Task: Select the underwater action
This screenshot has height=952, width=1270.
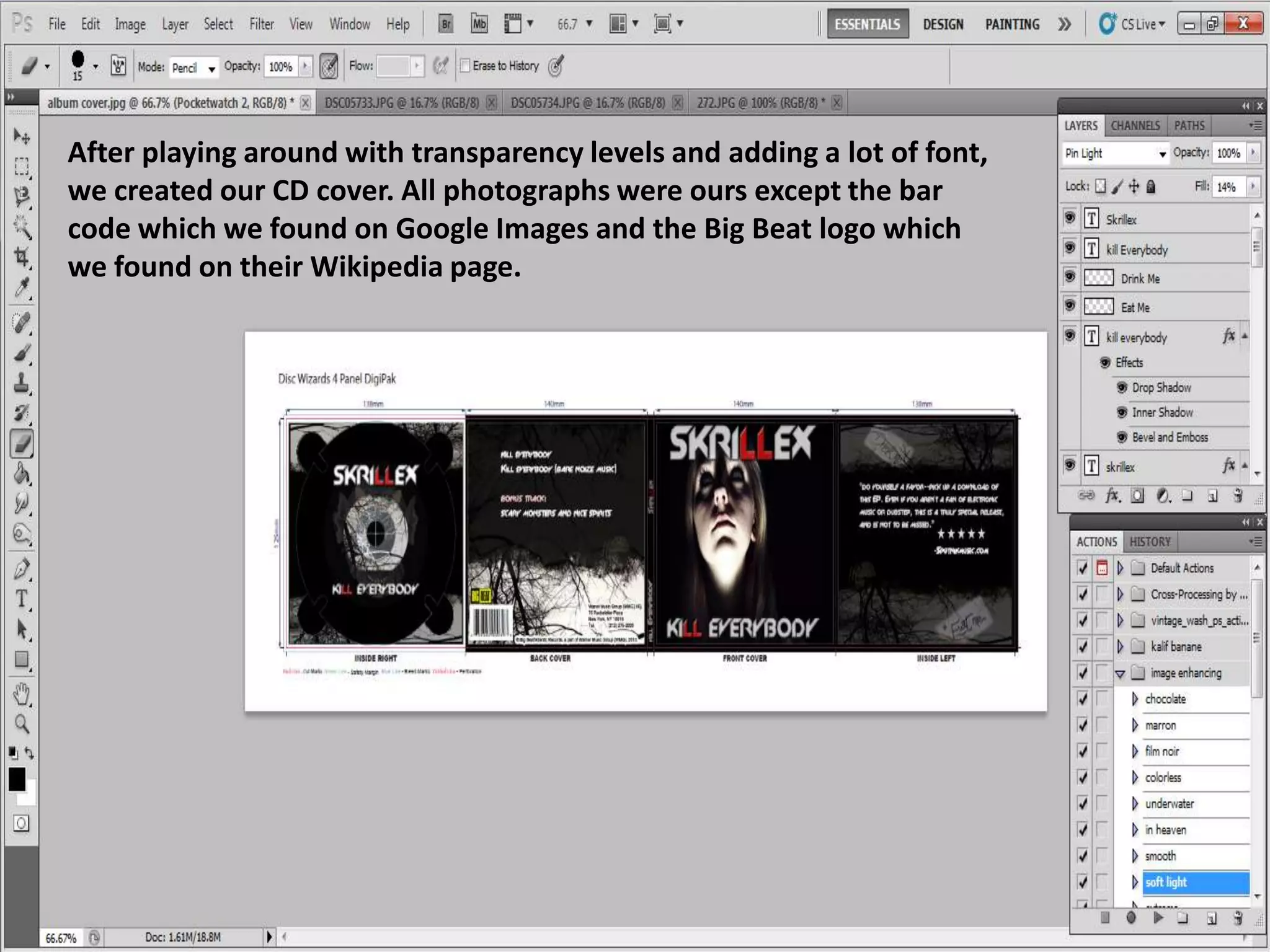Action: pyautogui.click(x=1169, y=804)
